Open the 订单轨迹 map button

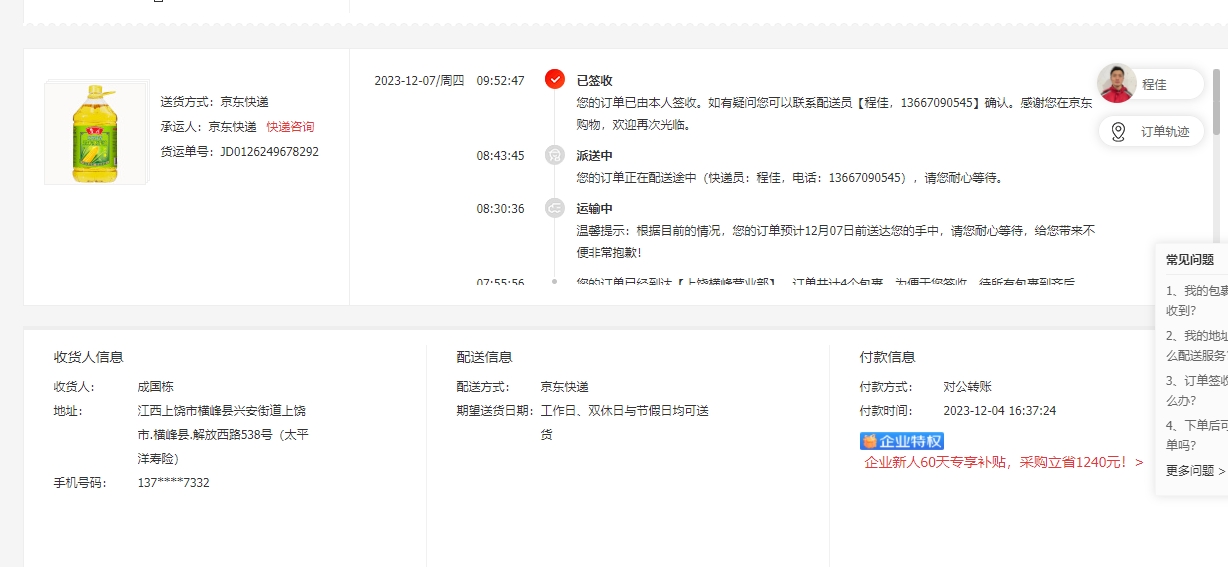click(1151, 132)
